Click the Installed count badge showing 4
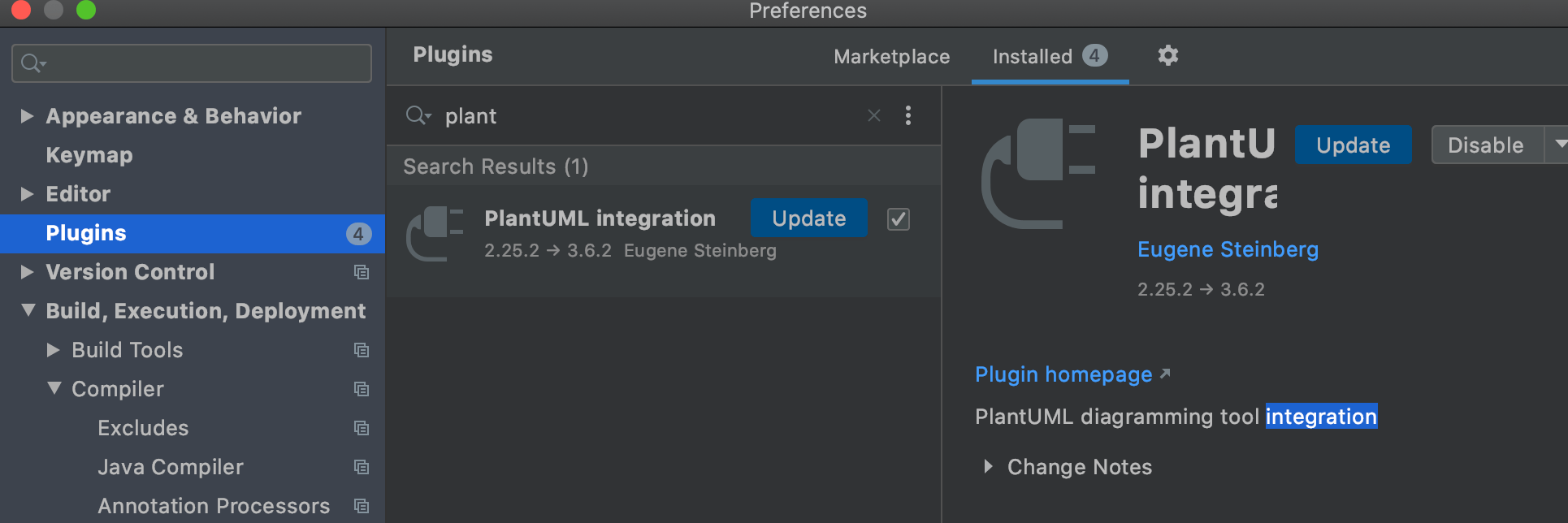The image size is (1568, 523). click(1094, 55)
